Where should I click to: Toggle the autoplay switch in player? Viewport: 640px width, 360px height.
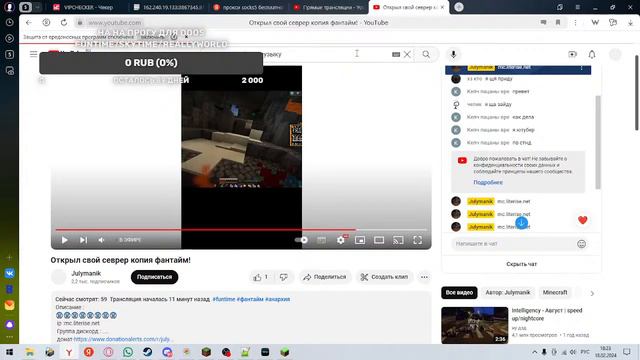(x=301, y=240)
